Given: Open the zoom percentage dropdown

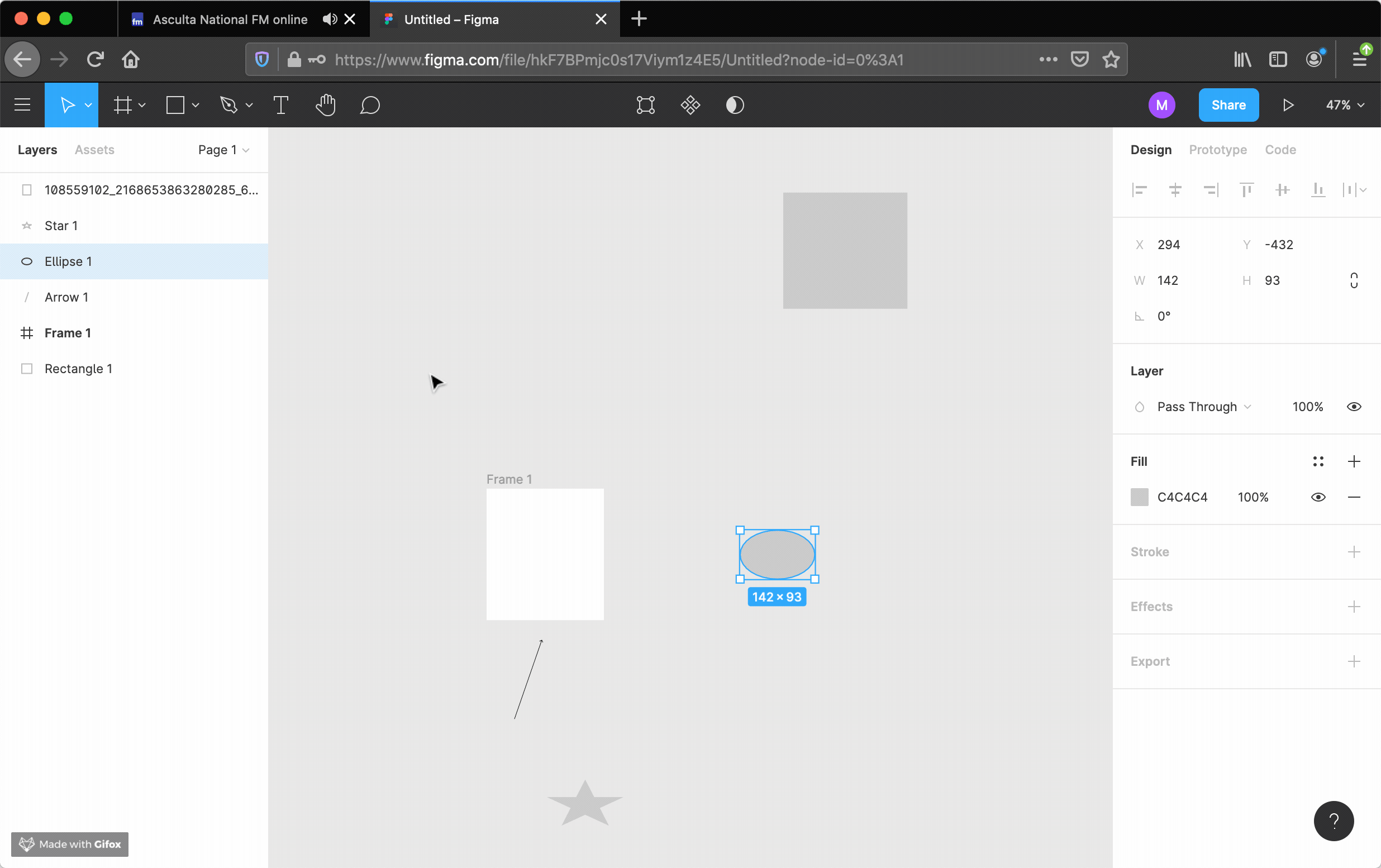Looking at the screenshot, I should pos(1344,105).
